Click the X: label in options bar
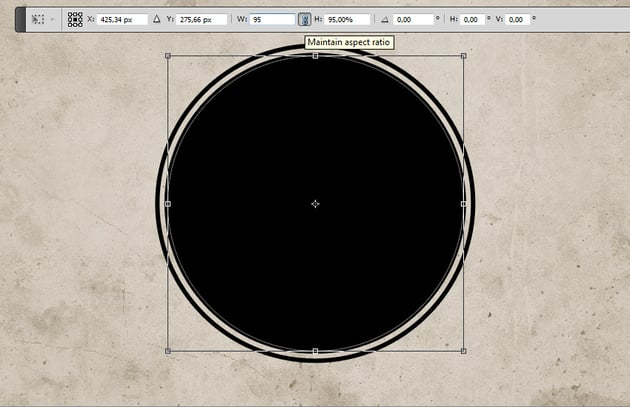The height and width of the screenshot is (407, 630). click(x=91, y=19)
